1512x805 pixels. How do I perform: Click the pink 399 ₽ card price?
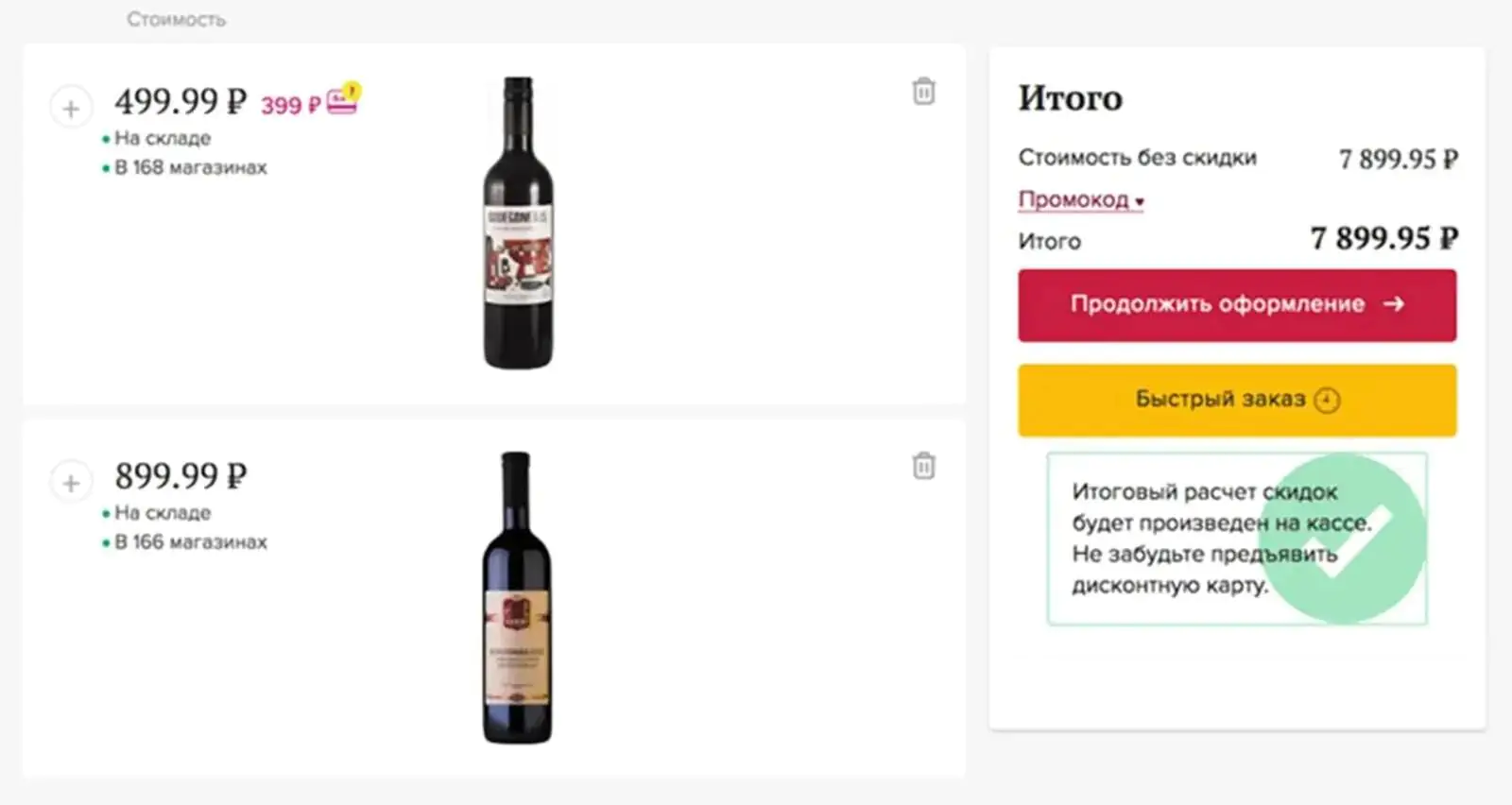click(x=290, y=105)
